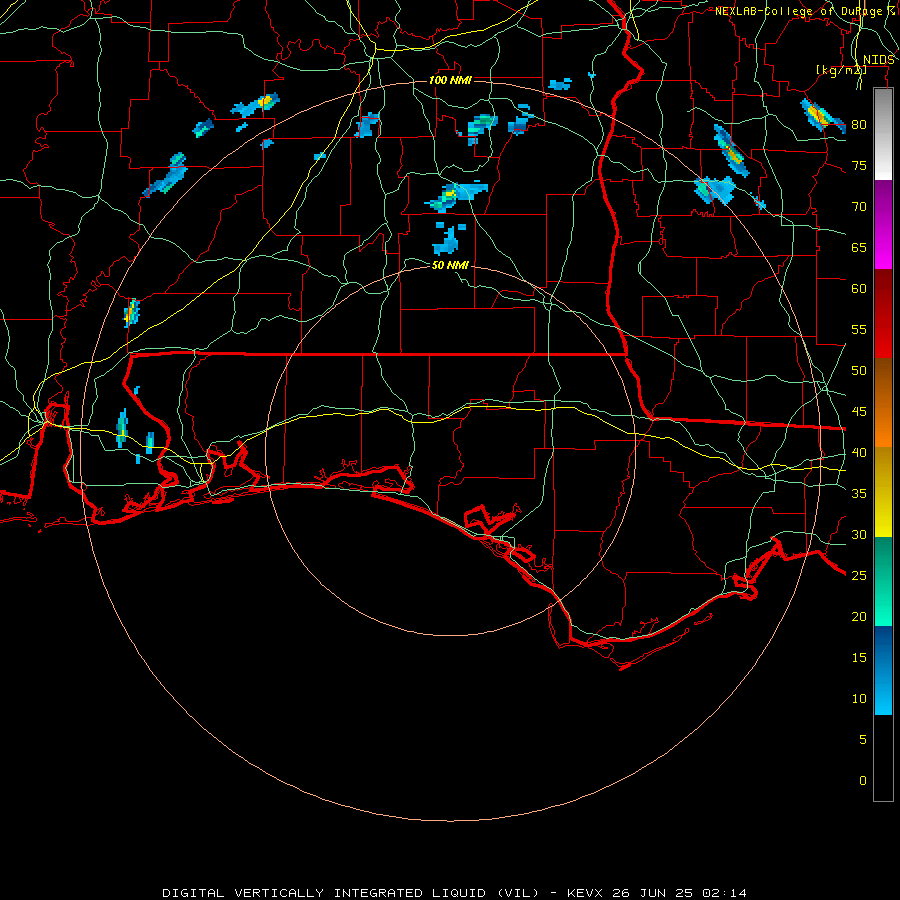Select the legend value "35"
The height and width of the screenshot is (900, 900).
click(859, 494)
